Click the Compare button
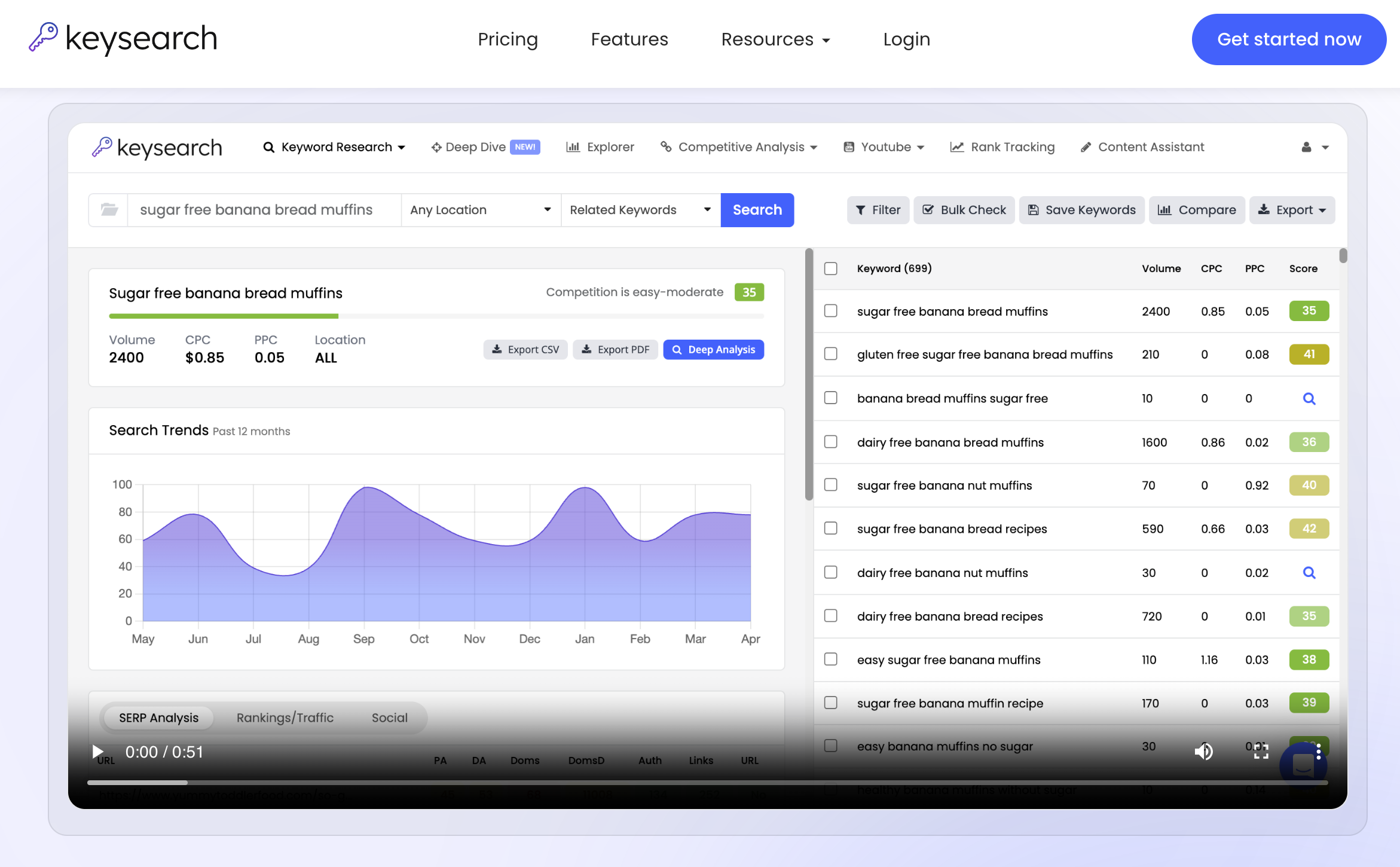Screen dimensions: 1400x867 tap(1197, 210)
